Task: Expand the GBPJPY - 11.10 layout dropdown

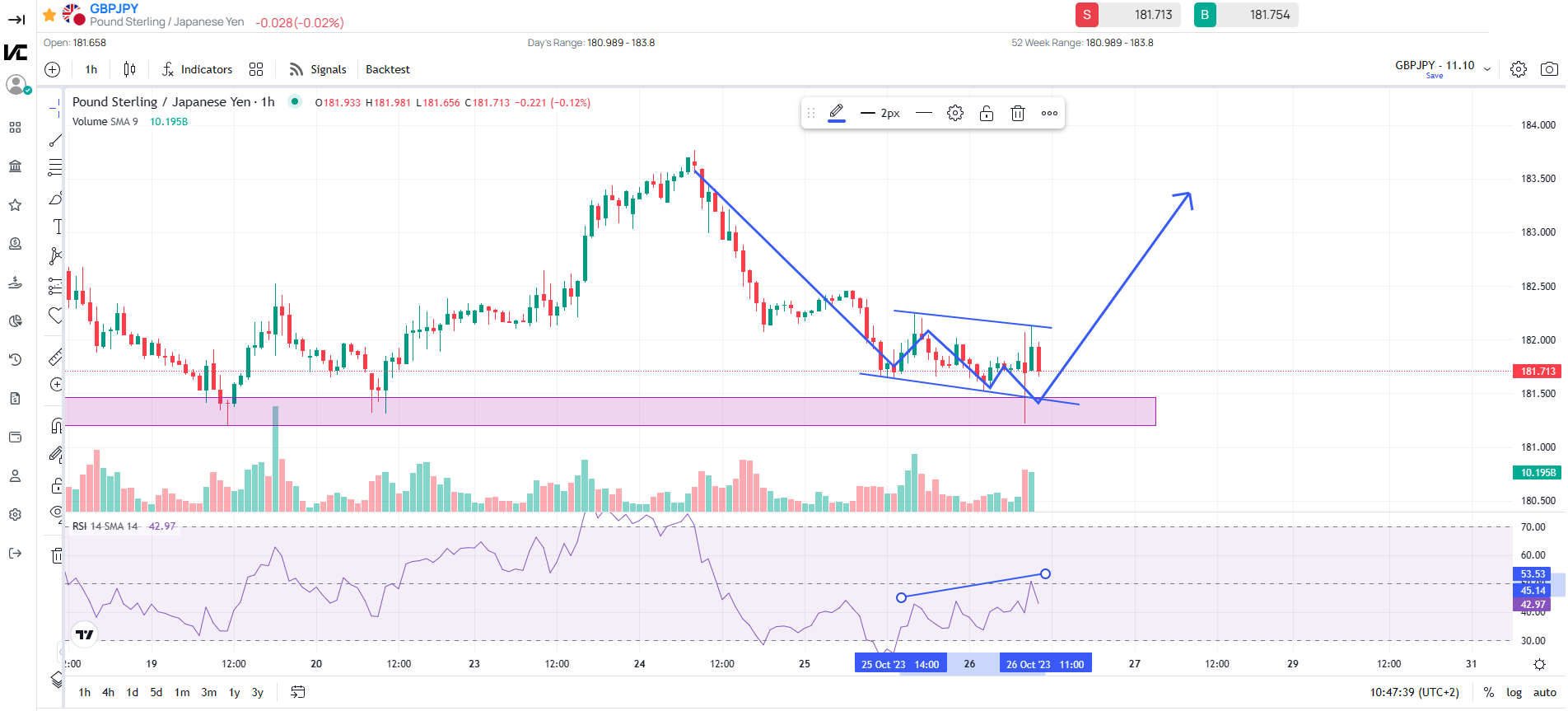Action: [1487, 69]
